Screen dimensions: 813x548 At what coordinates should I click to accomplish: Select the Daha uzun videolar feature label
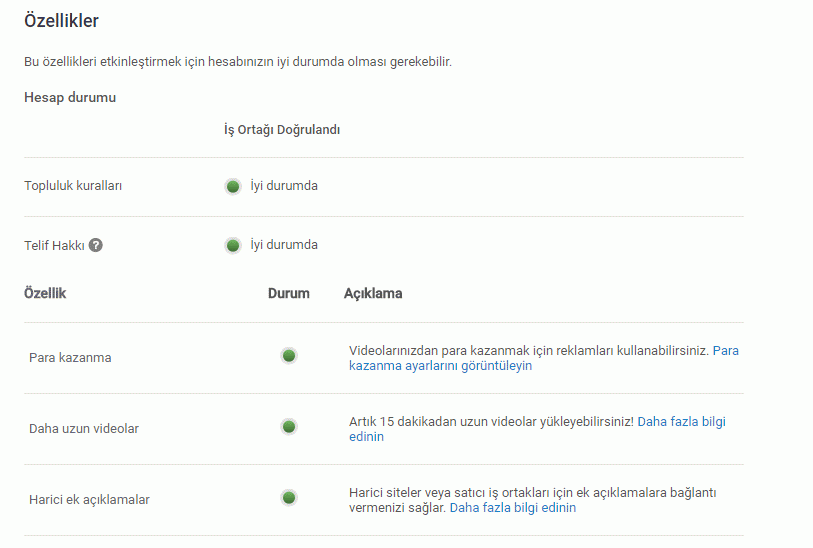pos(84,429)
